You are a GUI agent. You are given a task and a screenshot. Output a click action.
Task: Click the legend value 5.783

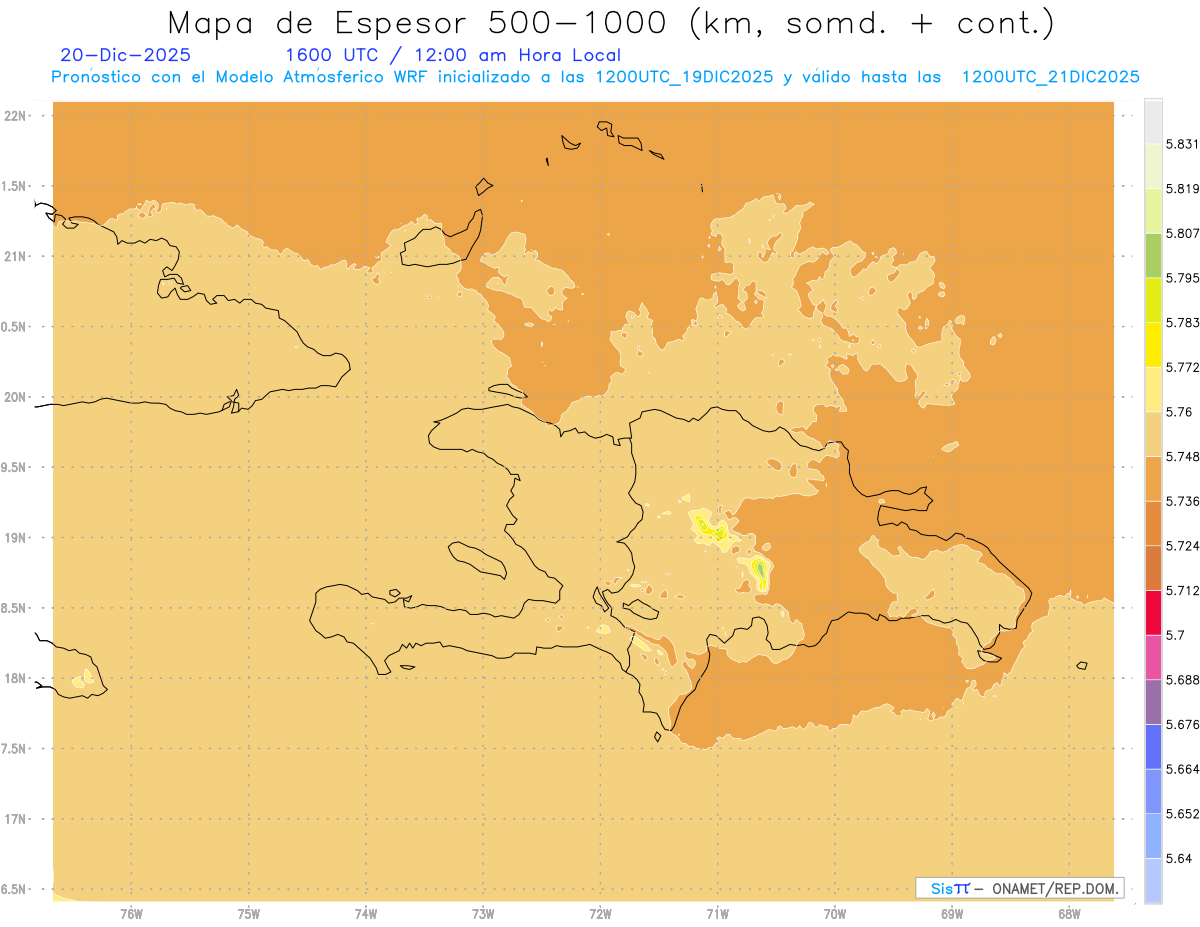(x=1183, y=322)
